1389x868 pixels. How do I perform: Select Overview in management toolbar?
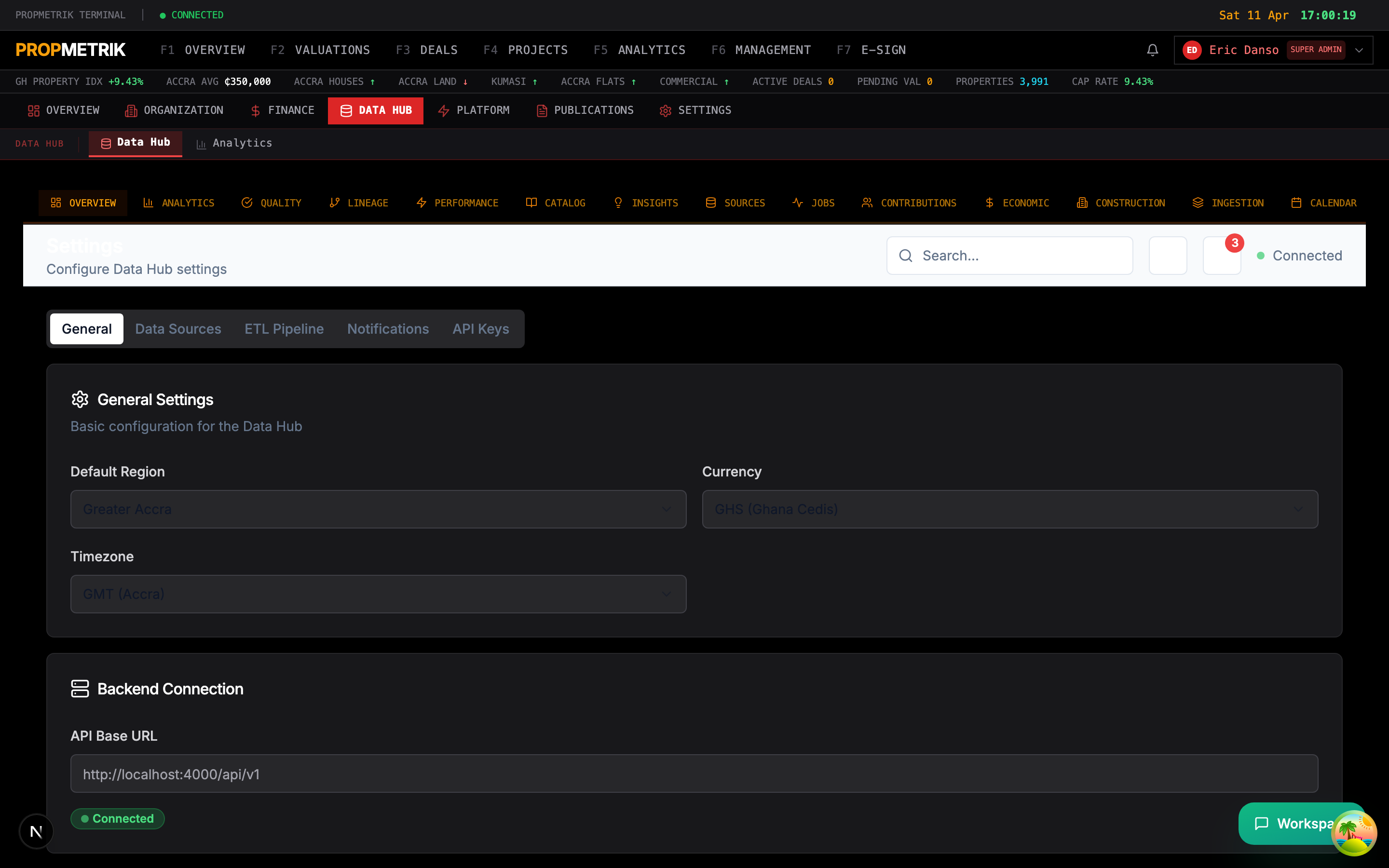64,110
